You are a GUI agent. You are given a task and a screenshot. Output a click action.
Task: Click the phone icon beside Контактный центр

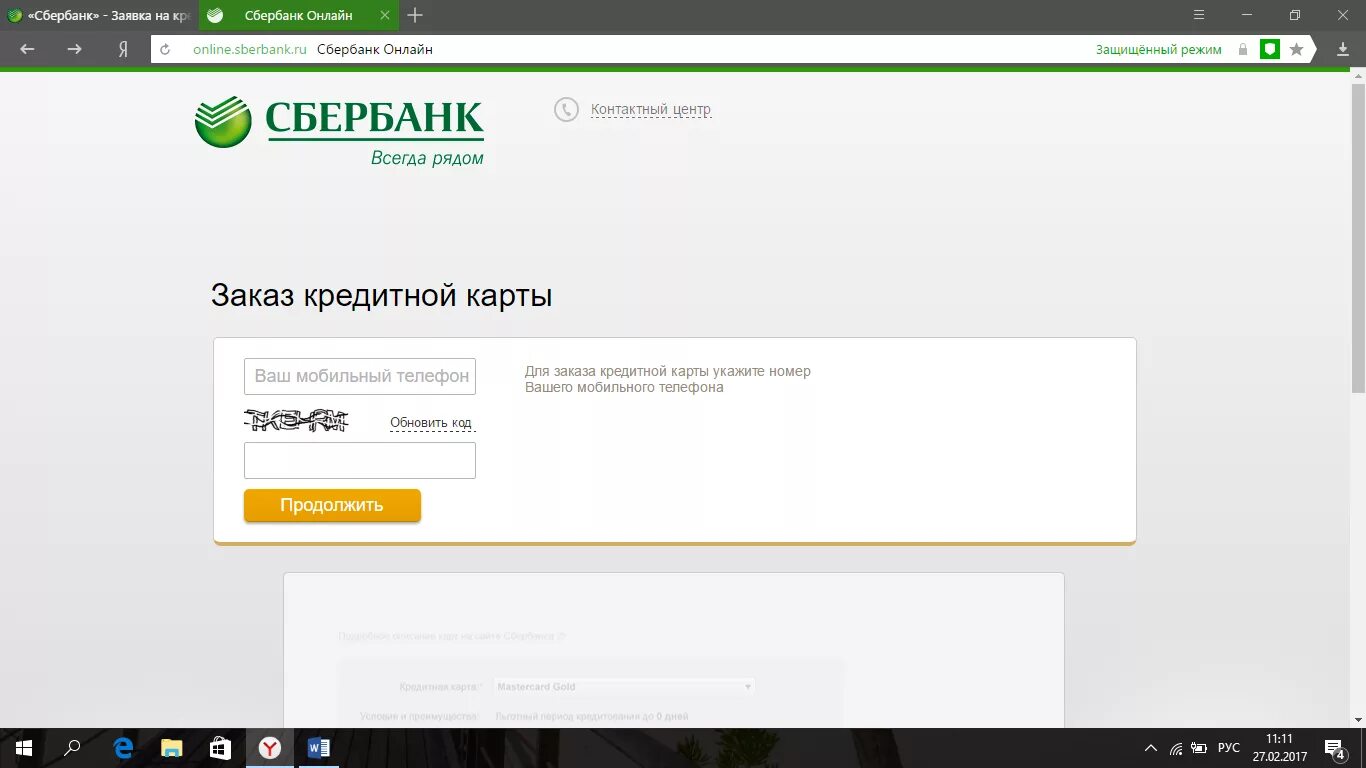point(567,110)
